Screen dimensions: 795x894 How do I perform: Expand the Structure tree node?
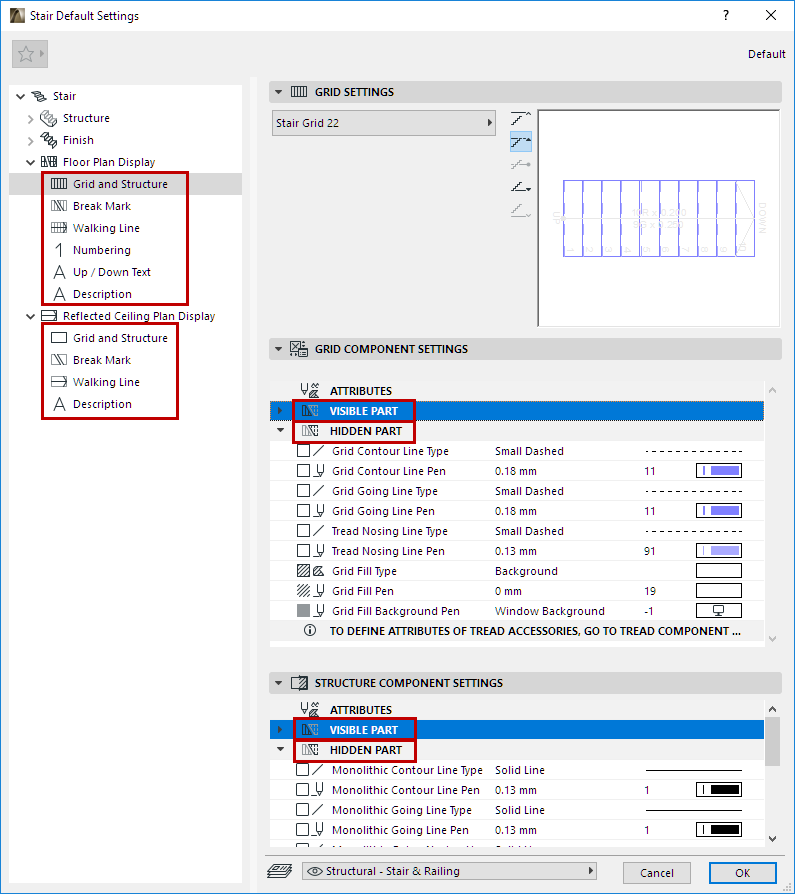[31, 119]
